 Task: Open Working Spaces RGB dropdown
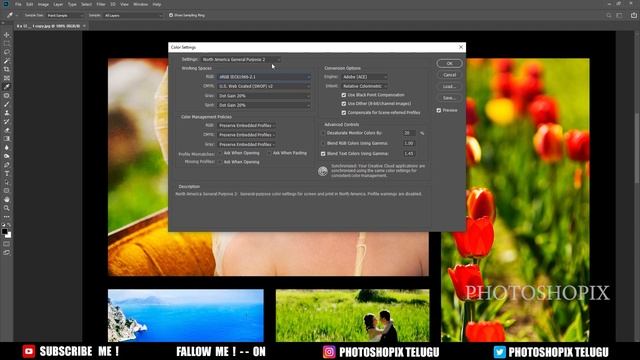point(264,77)
